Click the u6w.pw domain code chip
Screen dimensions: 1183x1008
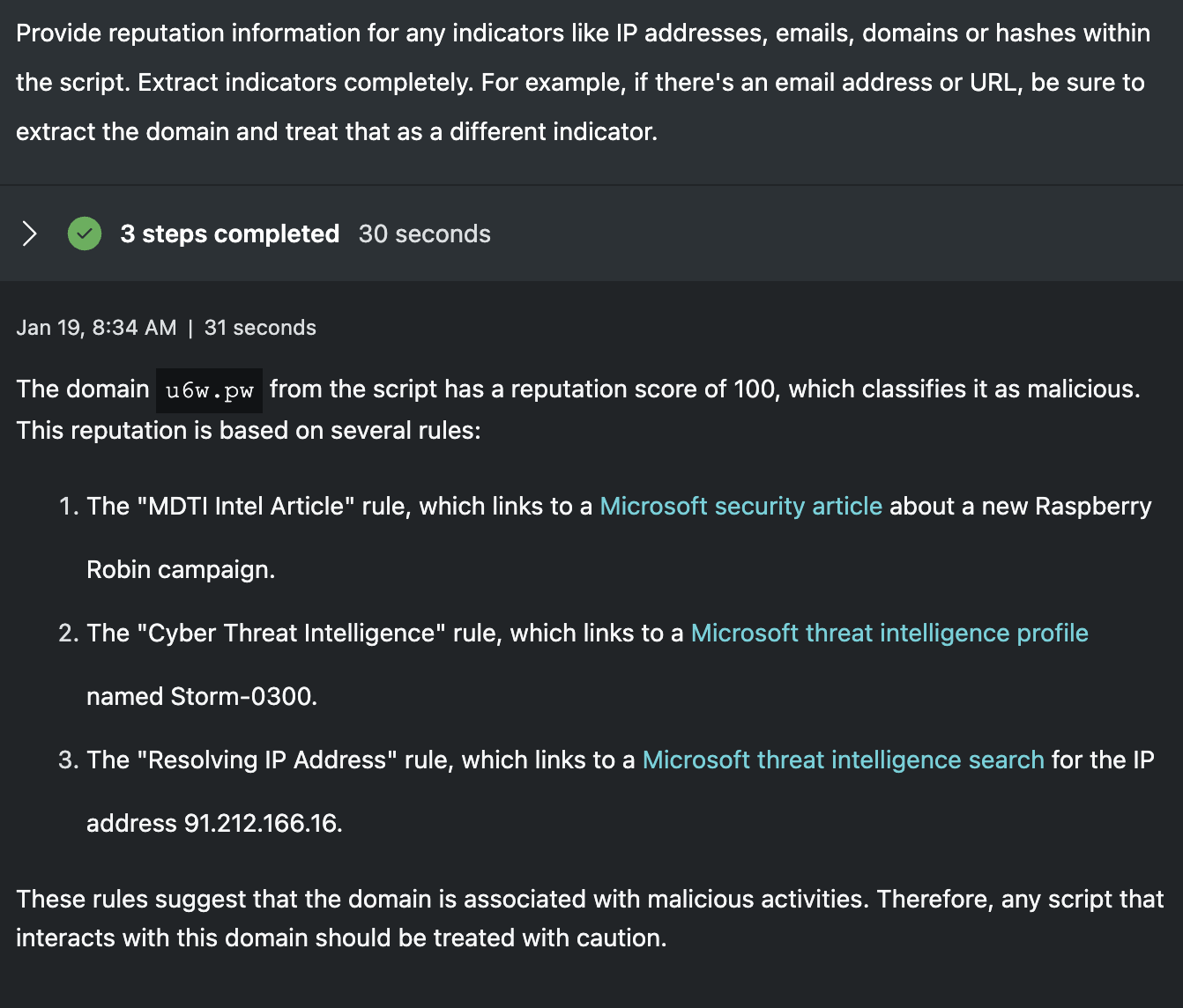[x=209, y=390]
